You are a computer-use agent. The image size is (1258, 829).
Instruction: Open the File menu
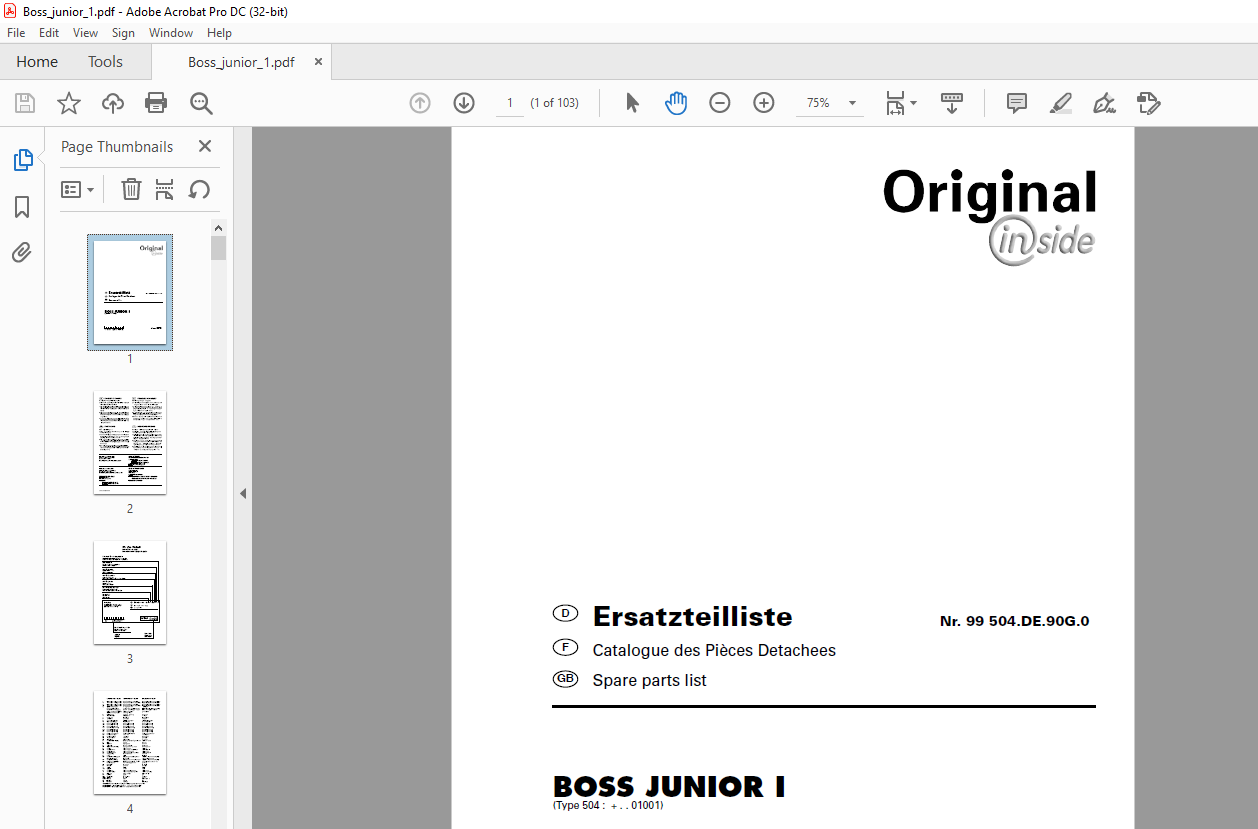(16, 33)
